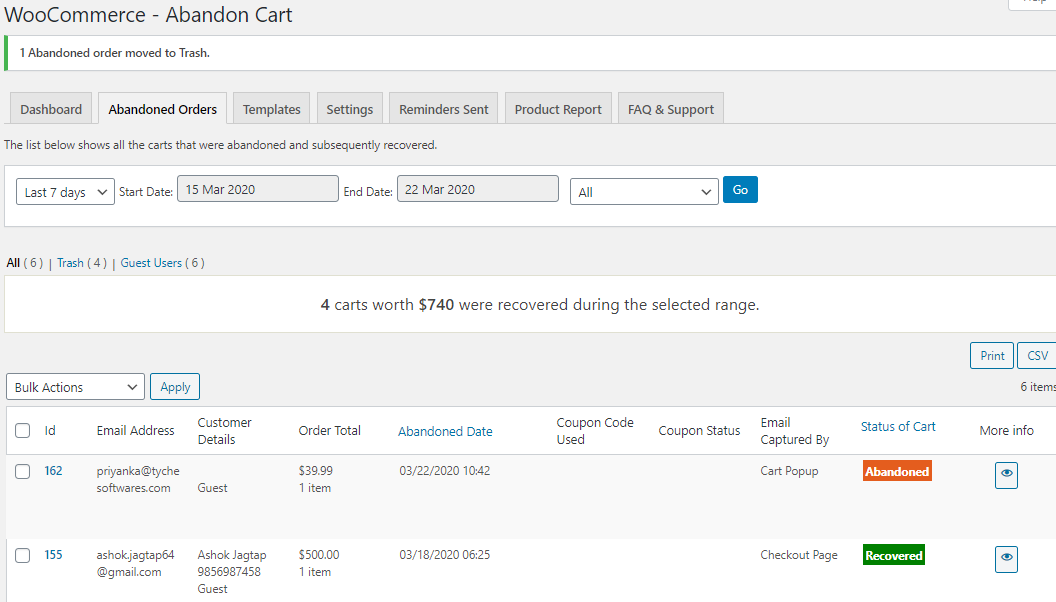Click the Coupon Code Used column header
Screen dimensions: 1056x602
pos(595,431)
